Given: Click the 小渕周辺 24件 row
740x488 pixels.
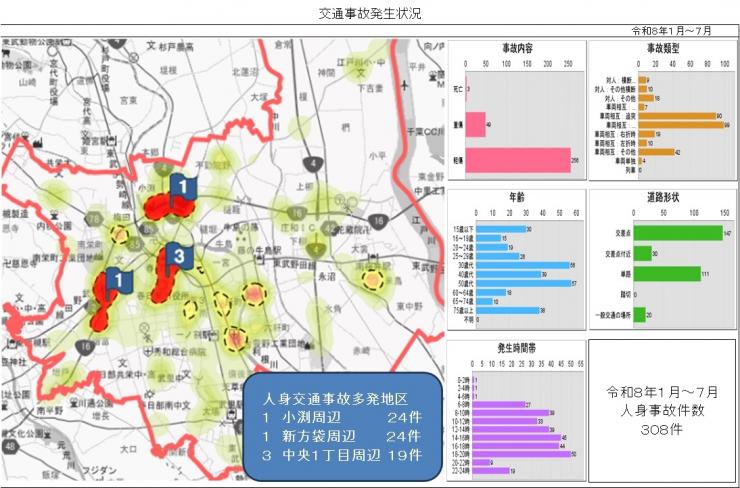Looking at the screenshot, I should [342, 418].
